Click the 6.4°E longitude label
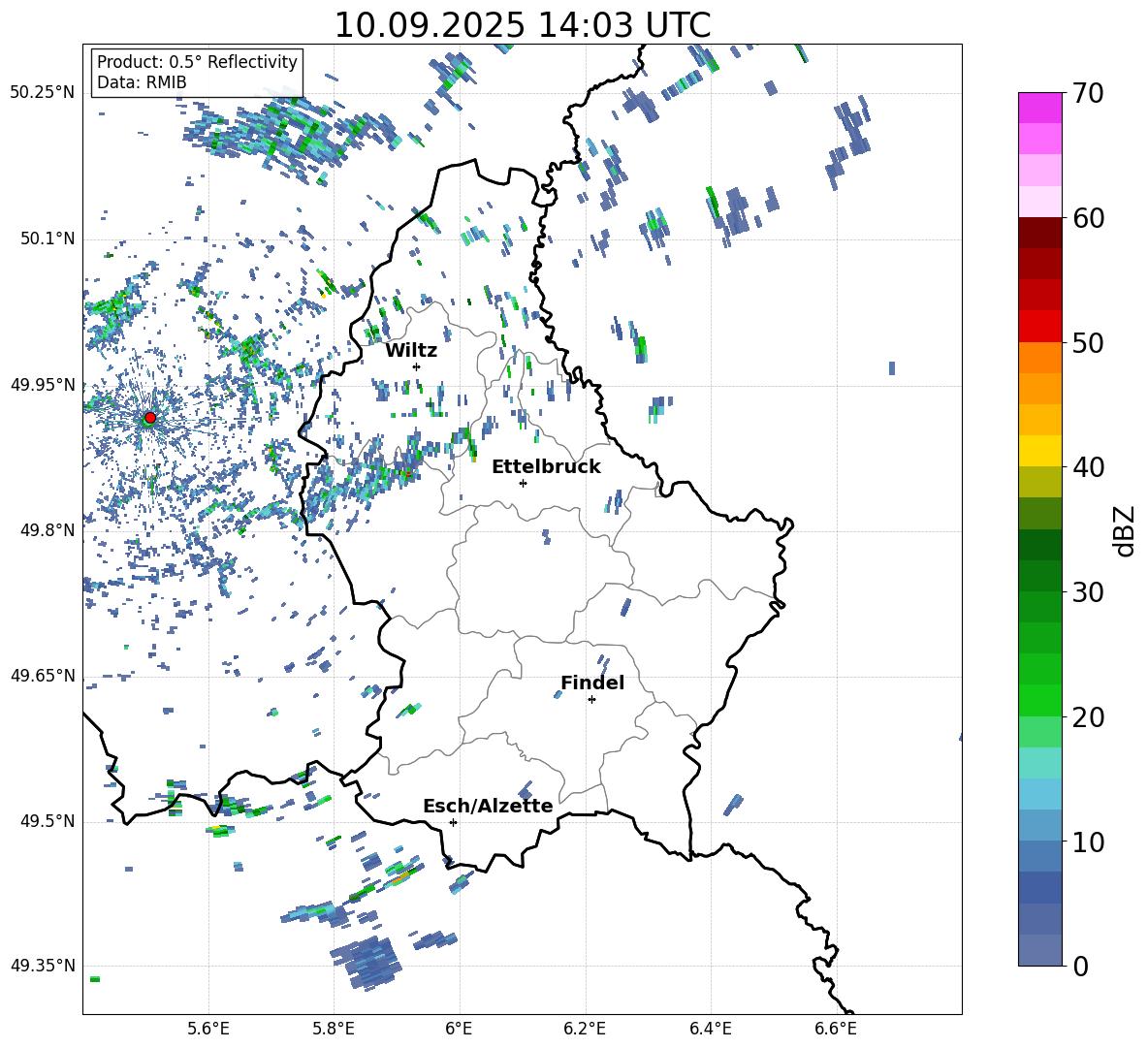The width and height of the screenshot is (1148, 1048). coord(710,1029)
